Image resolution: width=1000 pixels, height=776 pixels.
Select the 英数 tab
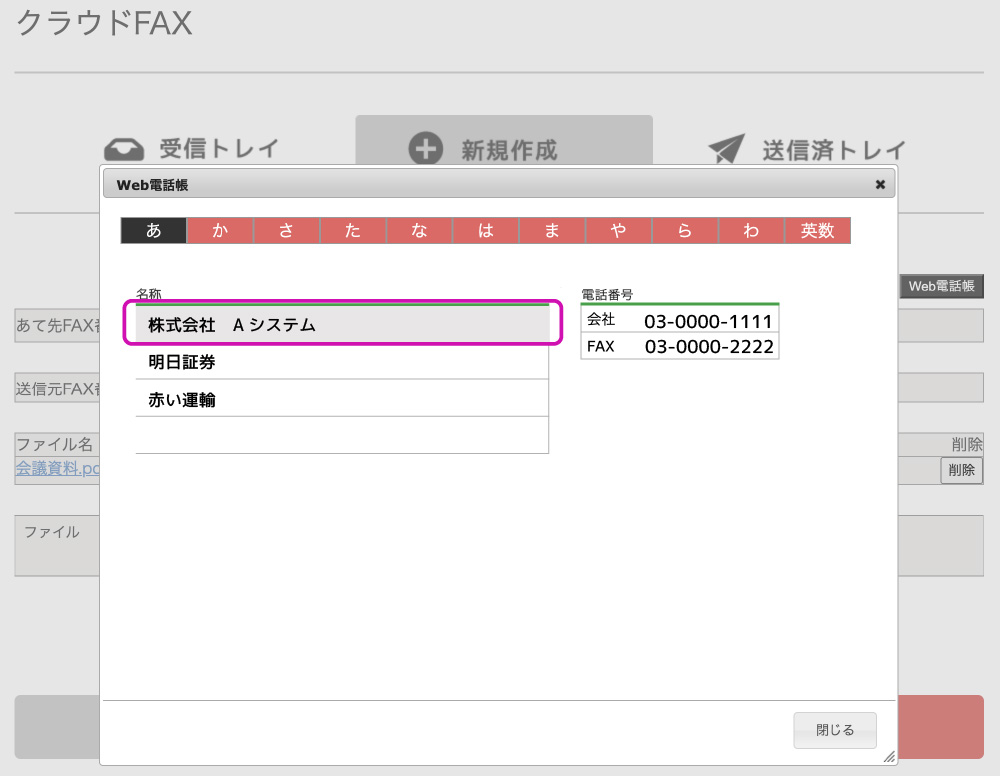tap(817, 230)
